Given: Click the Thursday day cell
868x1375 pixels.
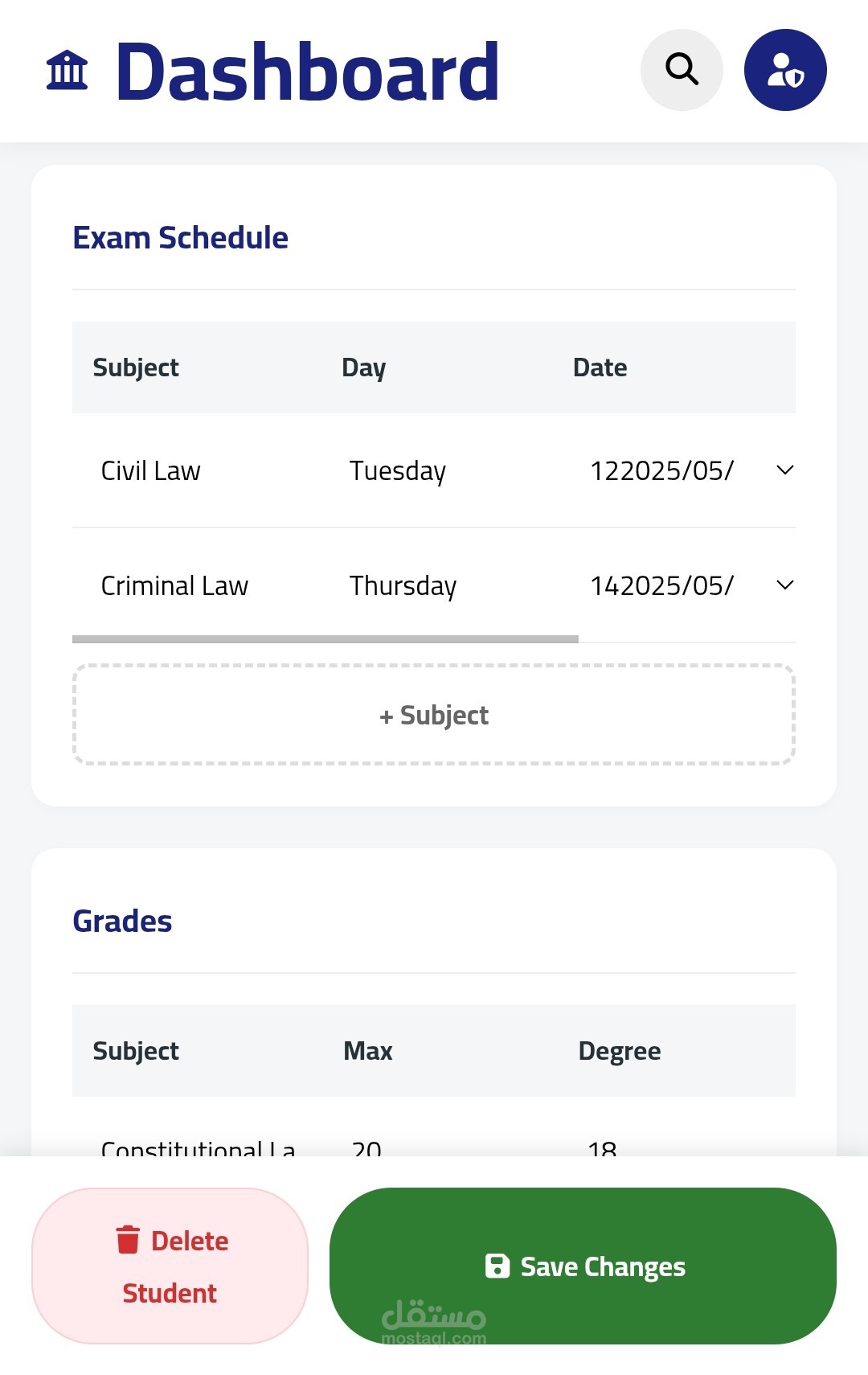Looking at the screenshot, I should [403, 586].
